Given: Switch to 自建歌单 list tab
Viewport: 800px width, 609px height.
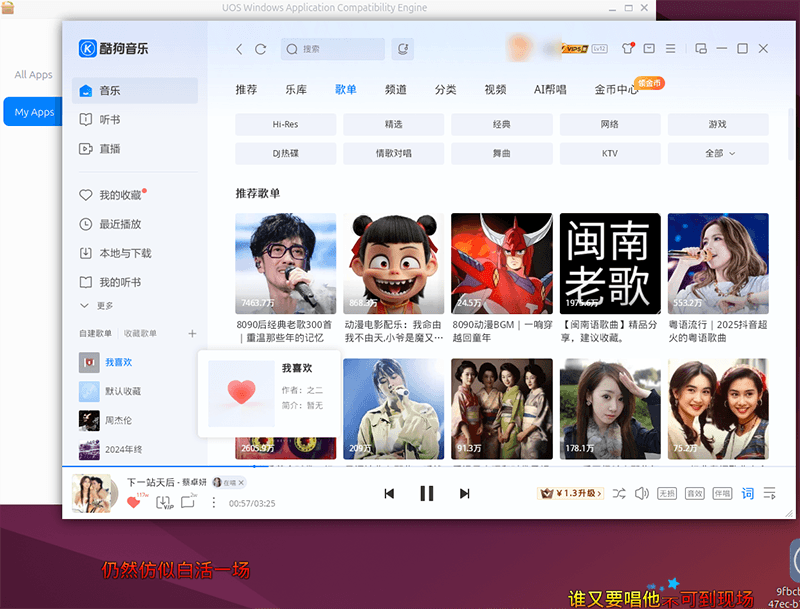Looking at the screenshot, I should click(95, 334).
